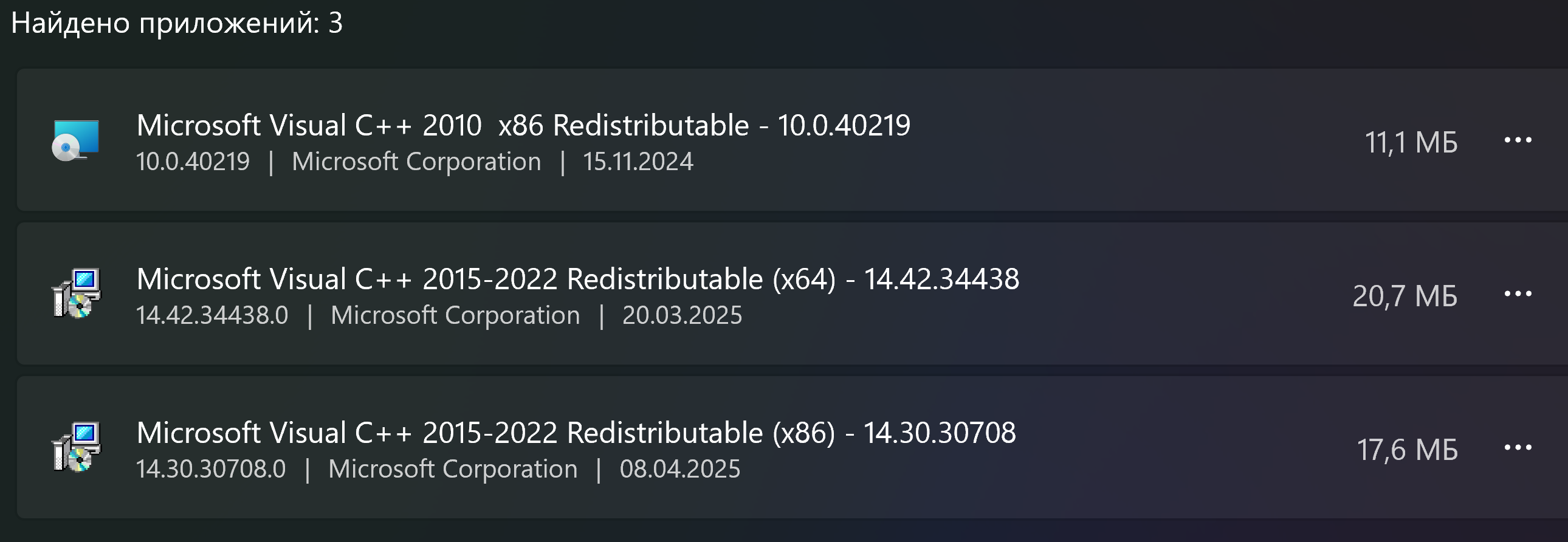Open three-dots menu for Visual C++ 2010 x86

[x=1518, y=140]
